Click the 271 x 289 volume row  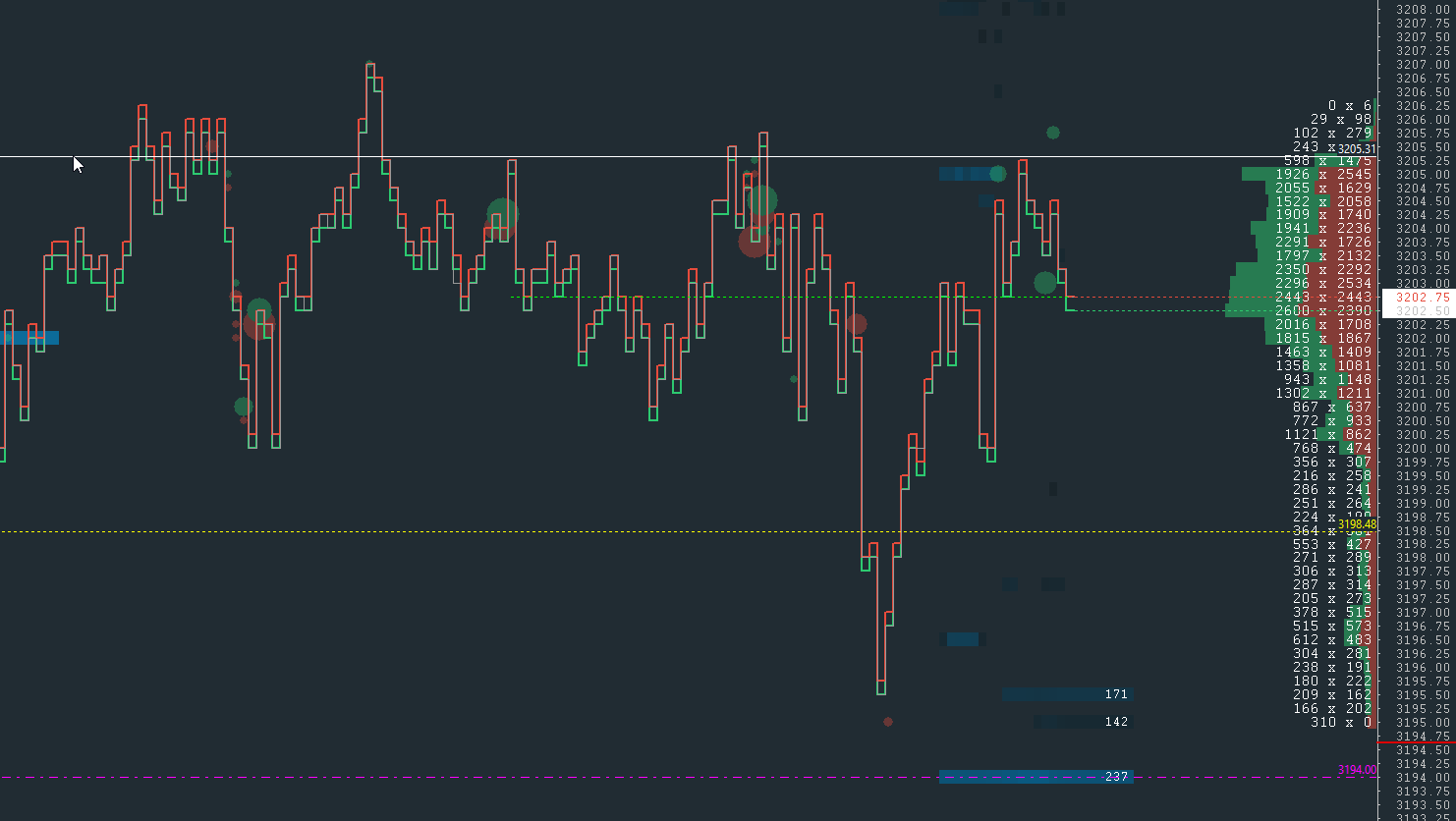(1333, 557)
